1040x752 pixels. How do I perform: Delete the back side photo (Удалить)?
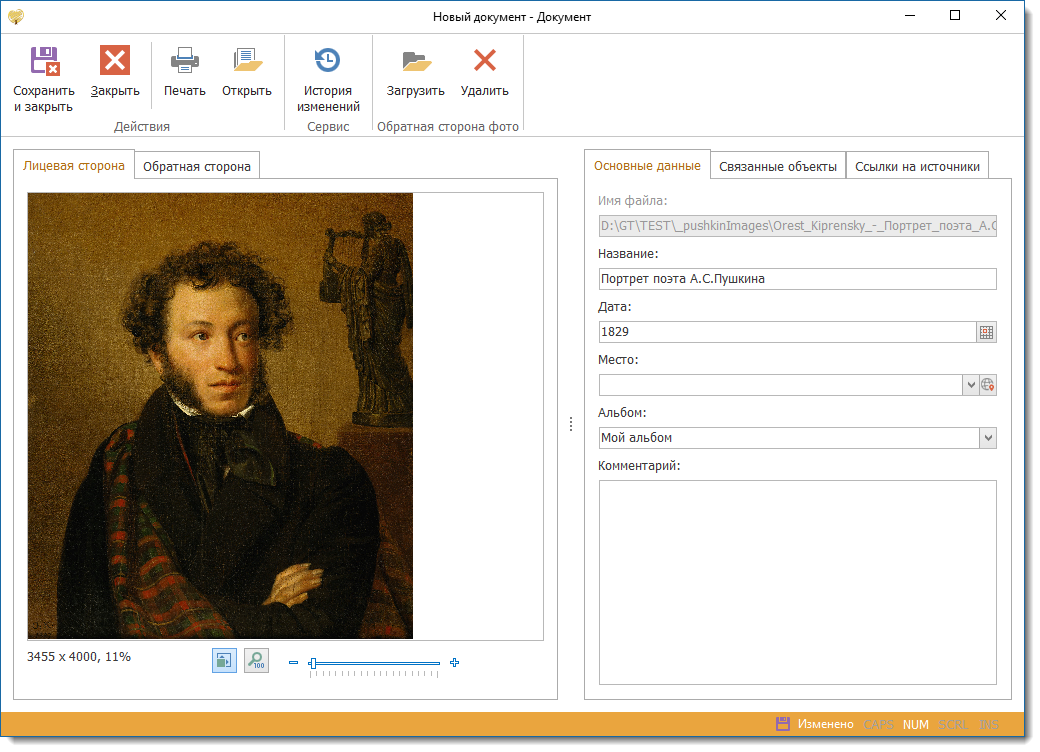coord(485,62)
